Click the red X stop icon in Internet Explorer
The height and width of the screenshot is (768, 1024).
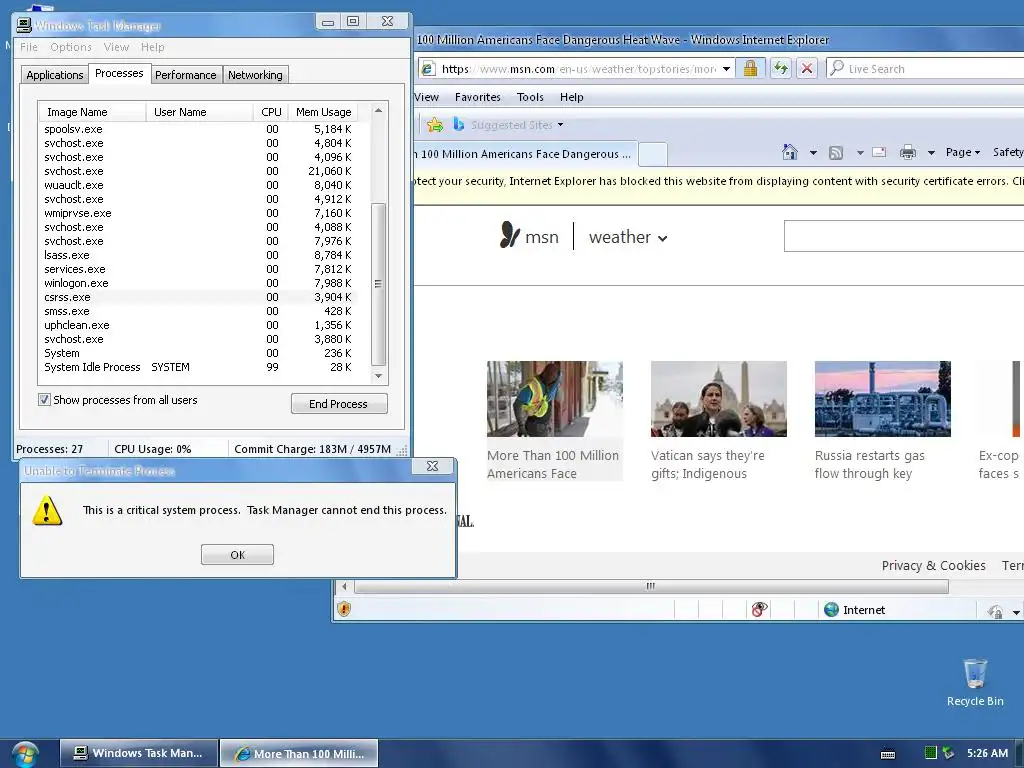click(x=807, y=68)
